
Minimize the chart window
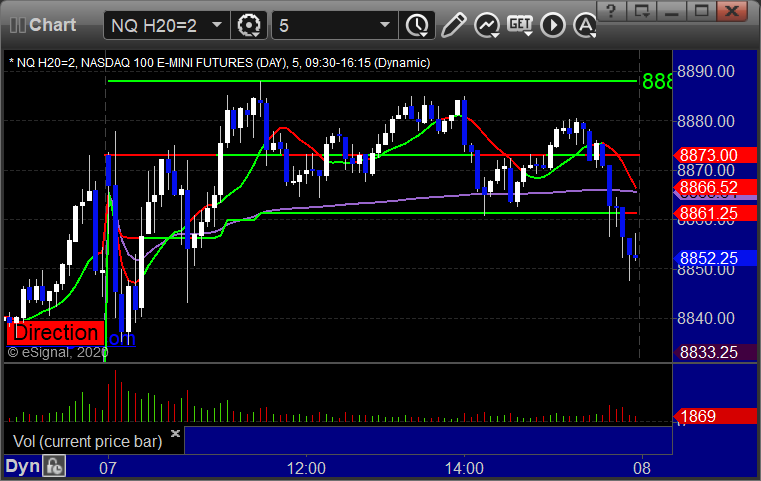[671, 11]
